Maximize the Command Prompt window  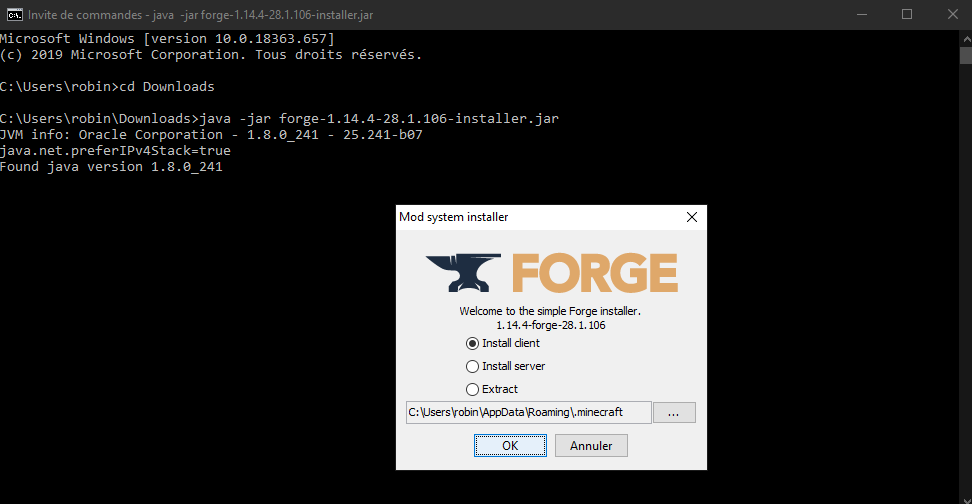(x=907, y=14)
